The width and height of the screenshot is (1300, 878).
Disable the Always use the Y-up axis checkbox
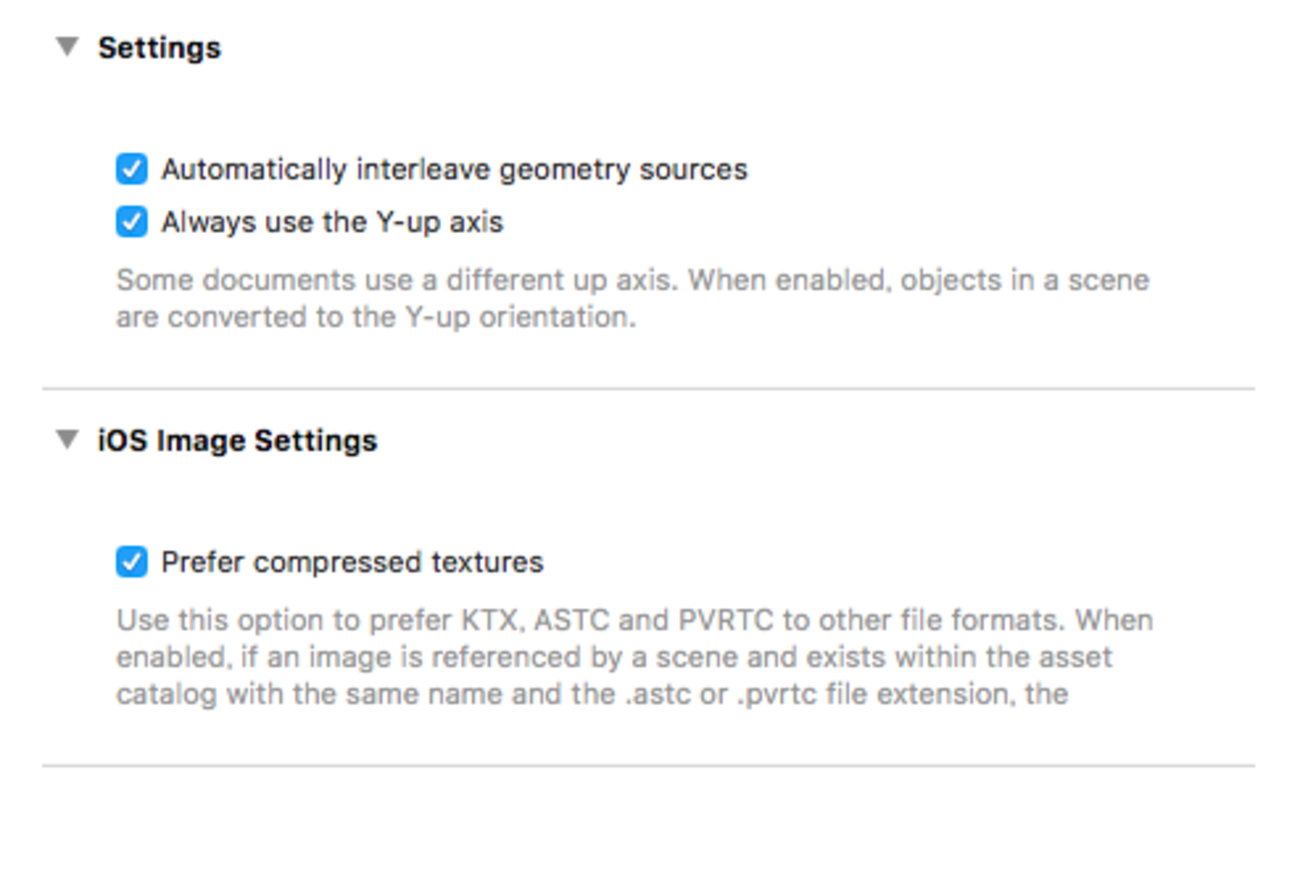click(131, 221)
